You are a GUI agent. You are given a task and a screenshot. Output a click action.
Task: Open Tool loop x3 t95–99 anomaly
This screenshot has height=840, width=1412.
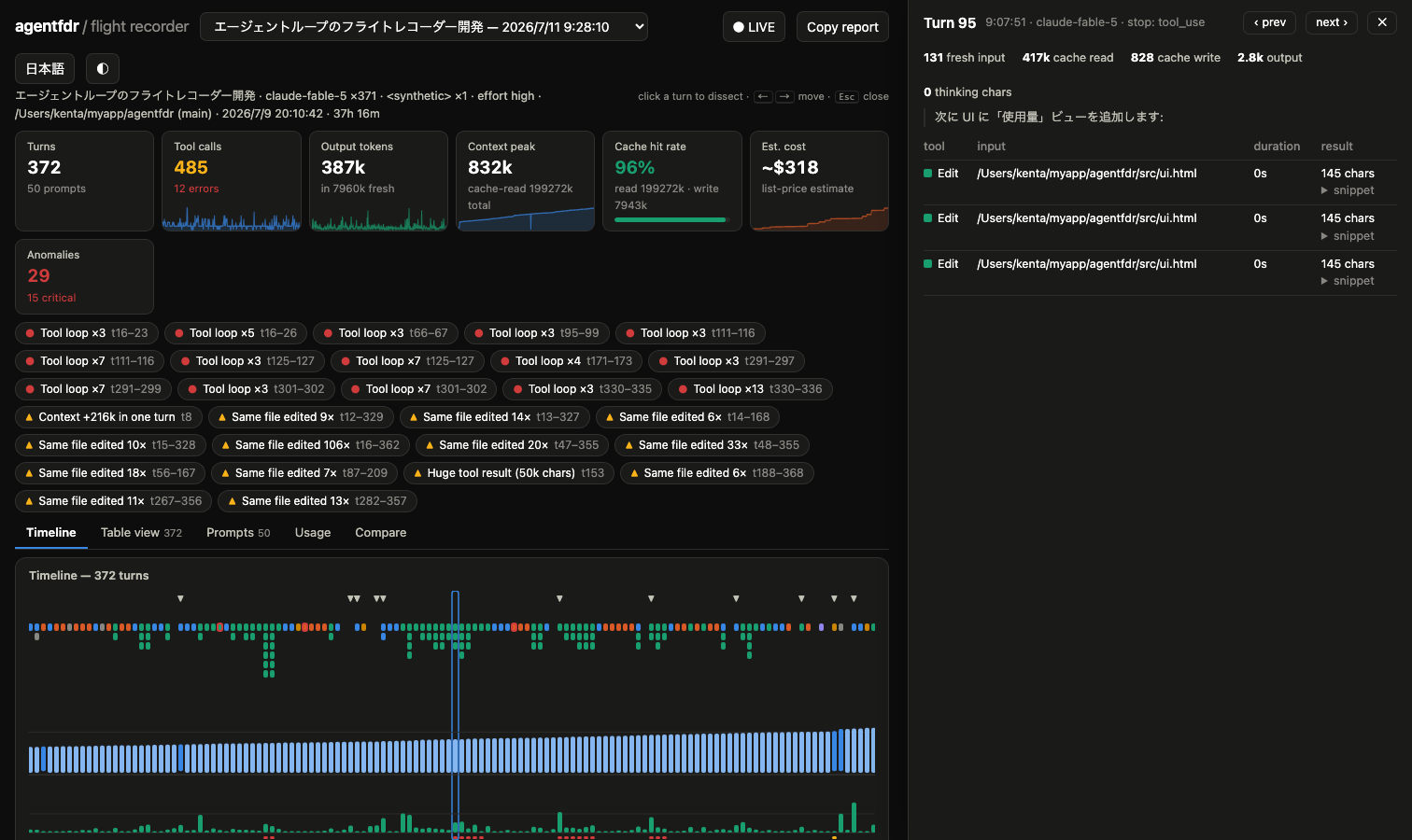[537, 333]
